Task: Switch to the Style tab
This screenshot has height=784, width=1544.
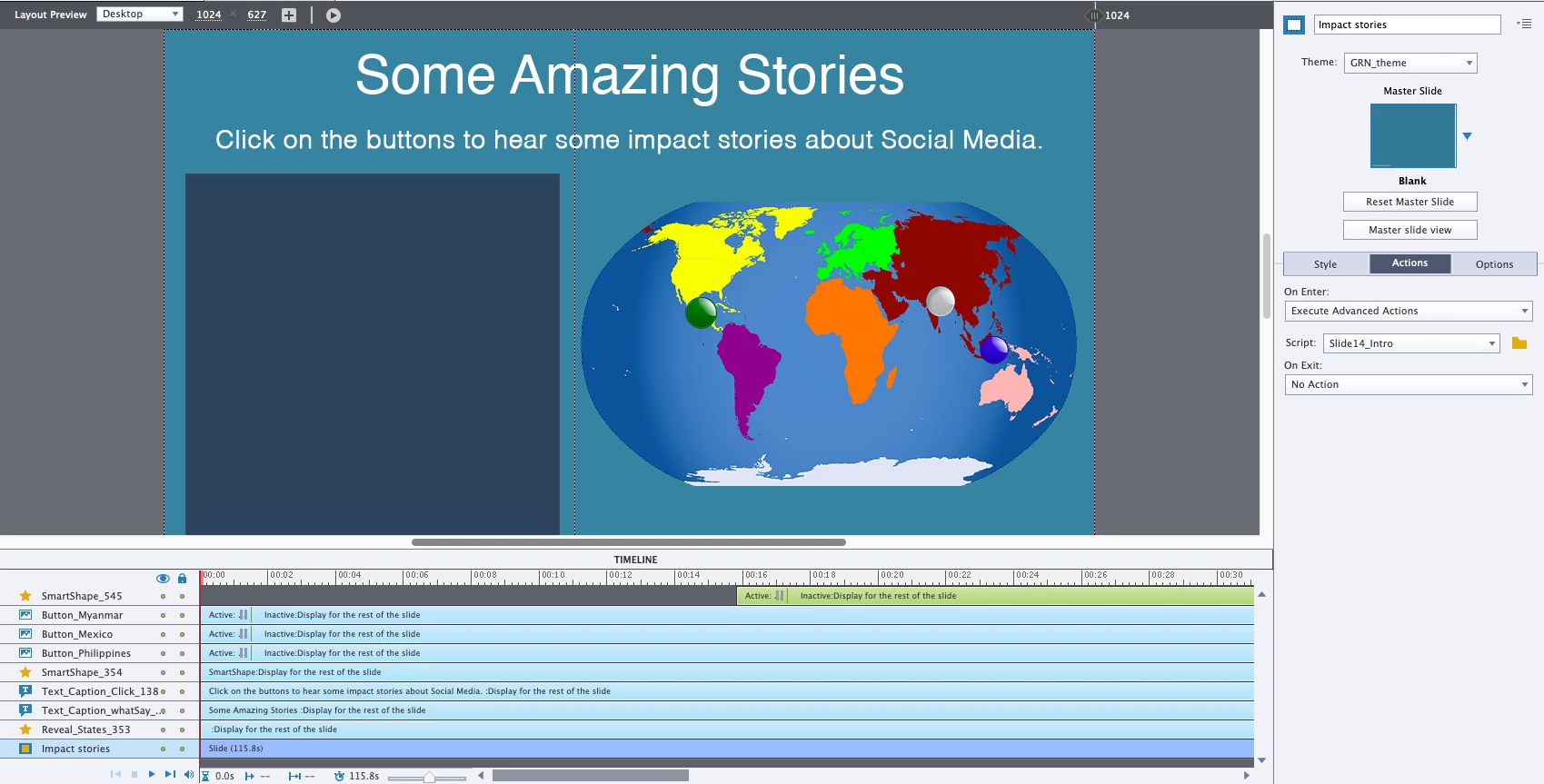Action: click(1325, 264)
